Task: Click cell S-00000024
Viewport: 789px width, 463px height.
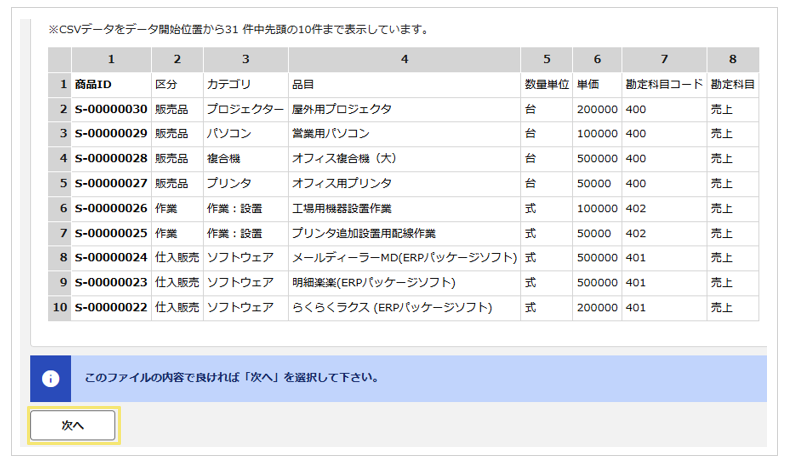Action: coord(111,258)
